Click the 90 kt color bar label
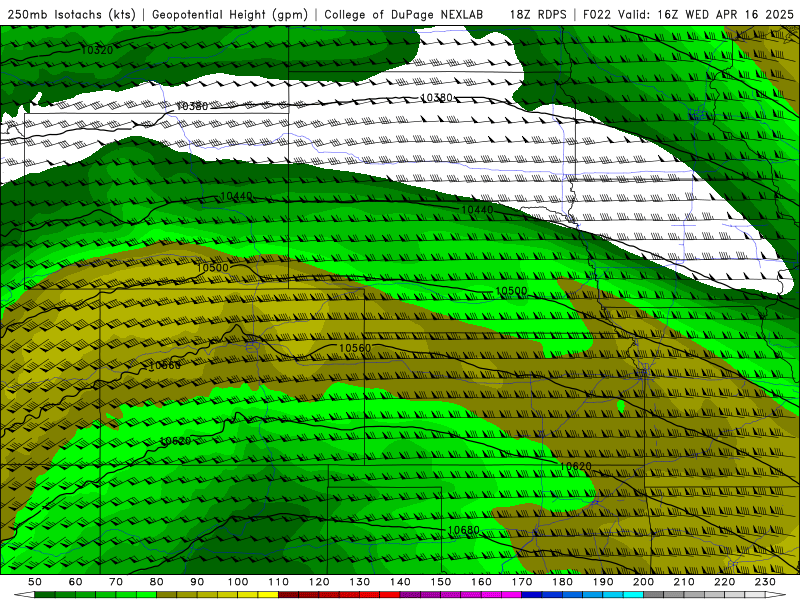The width and height of the screenshot is (800, 600). click(x=197, y=582)
